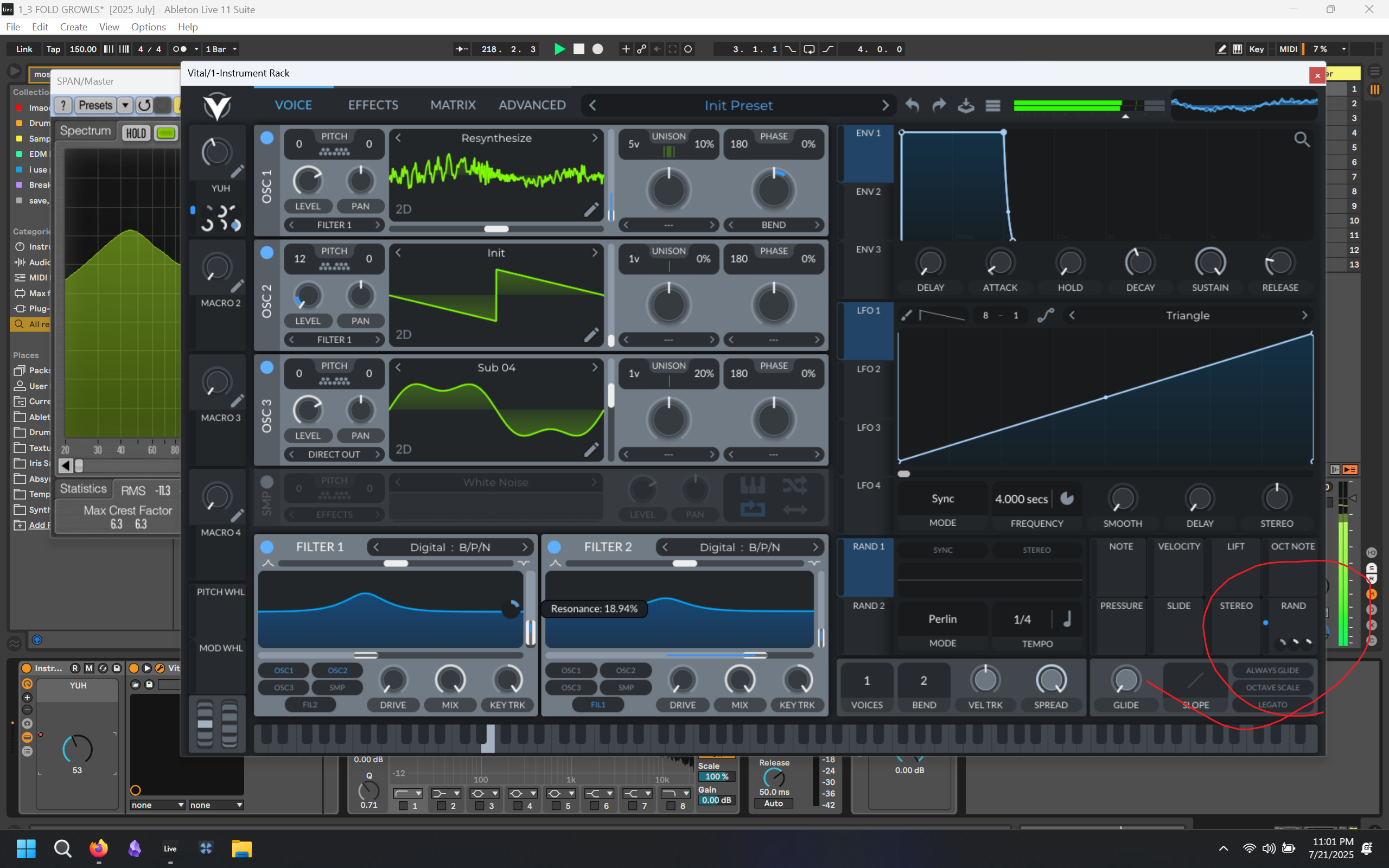Click the sampler keytrack piano icon
This screenshot has width=1389, height=868.
(x=753, y=486)
